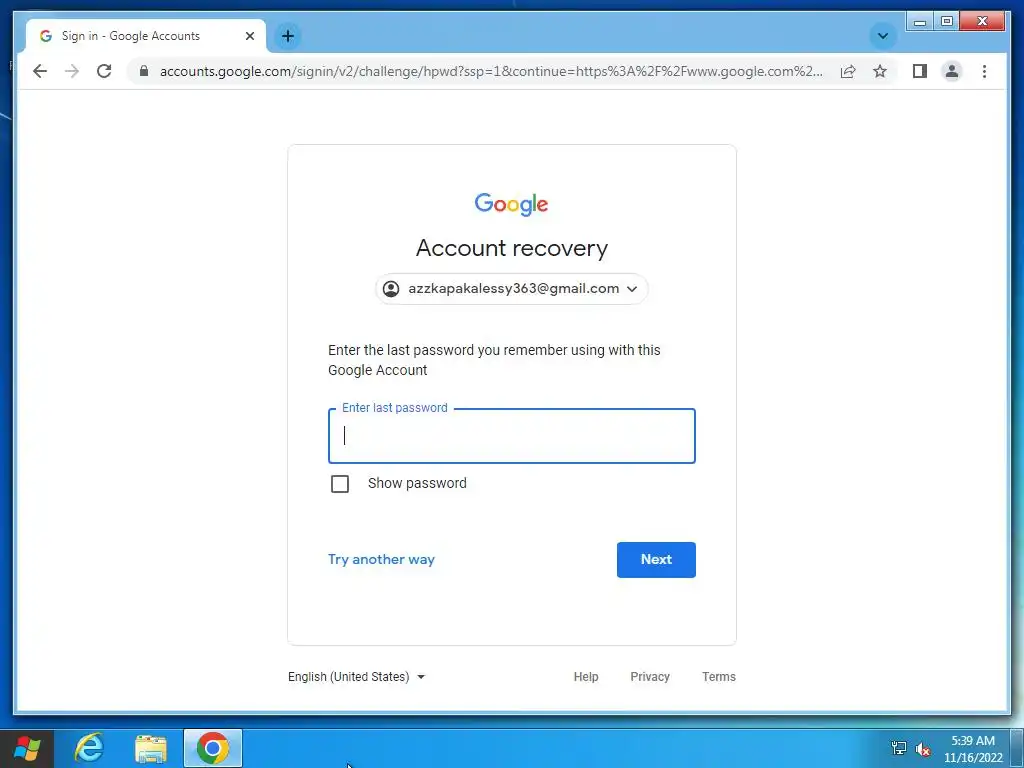Image resolution: width=1024 pixels, height=768 pixels.
Task: Click the address bar URL
Action: pos(490,71)
